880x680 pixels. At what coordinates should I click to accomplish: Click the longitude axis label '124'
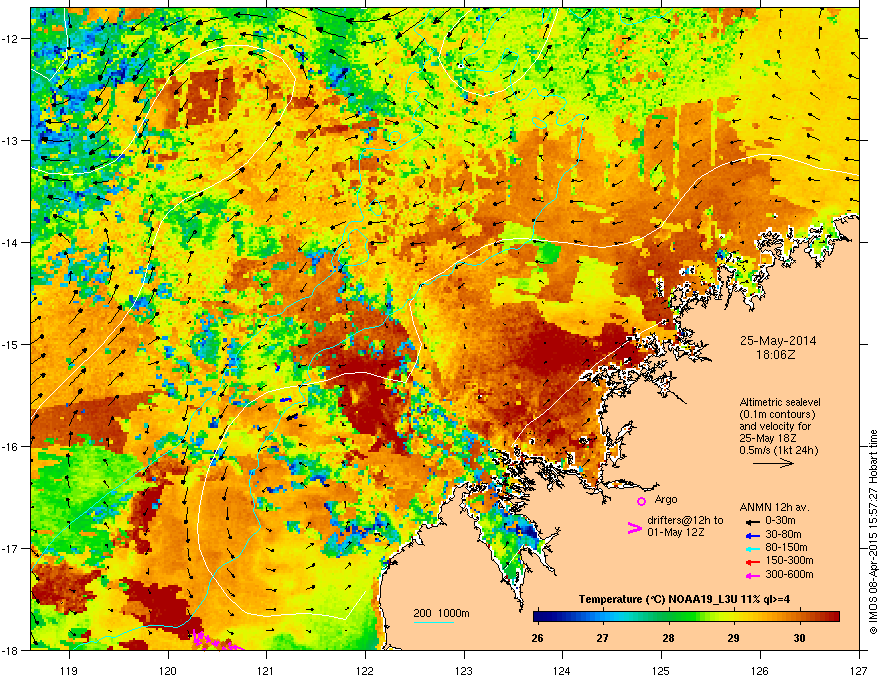pyautogui.click(x=562, y=670)
